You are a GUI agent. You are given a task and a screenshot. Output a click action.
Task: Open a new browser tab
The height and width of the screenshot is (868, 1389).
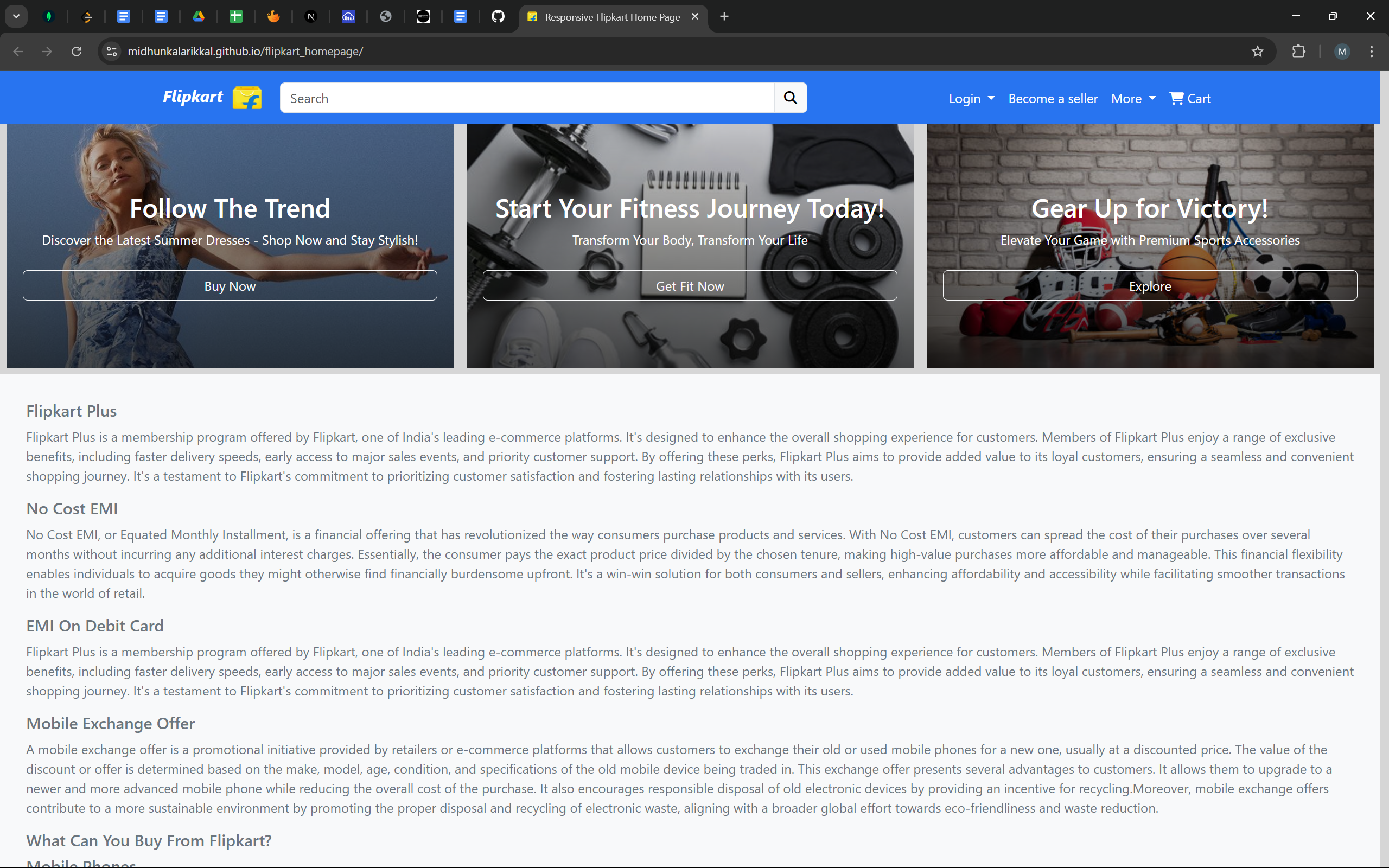coord(724,17)
